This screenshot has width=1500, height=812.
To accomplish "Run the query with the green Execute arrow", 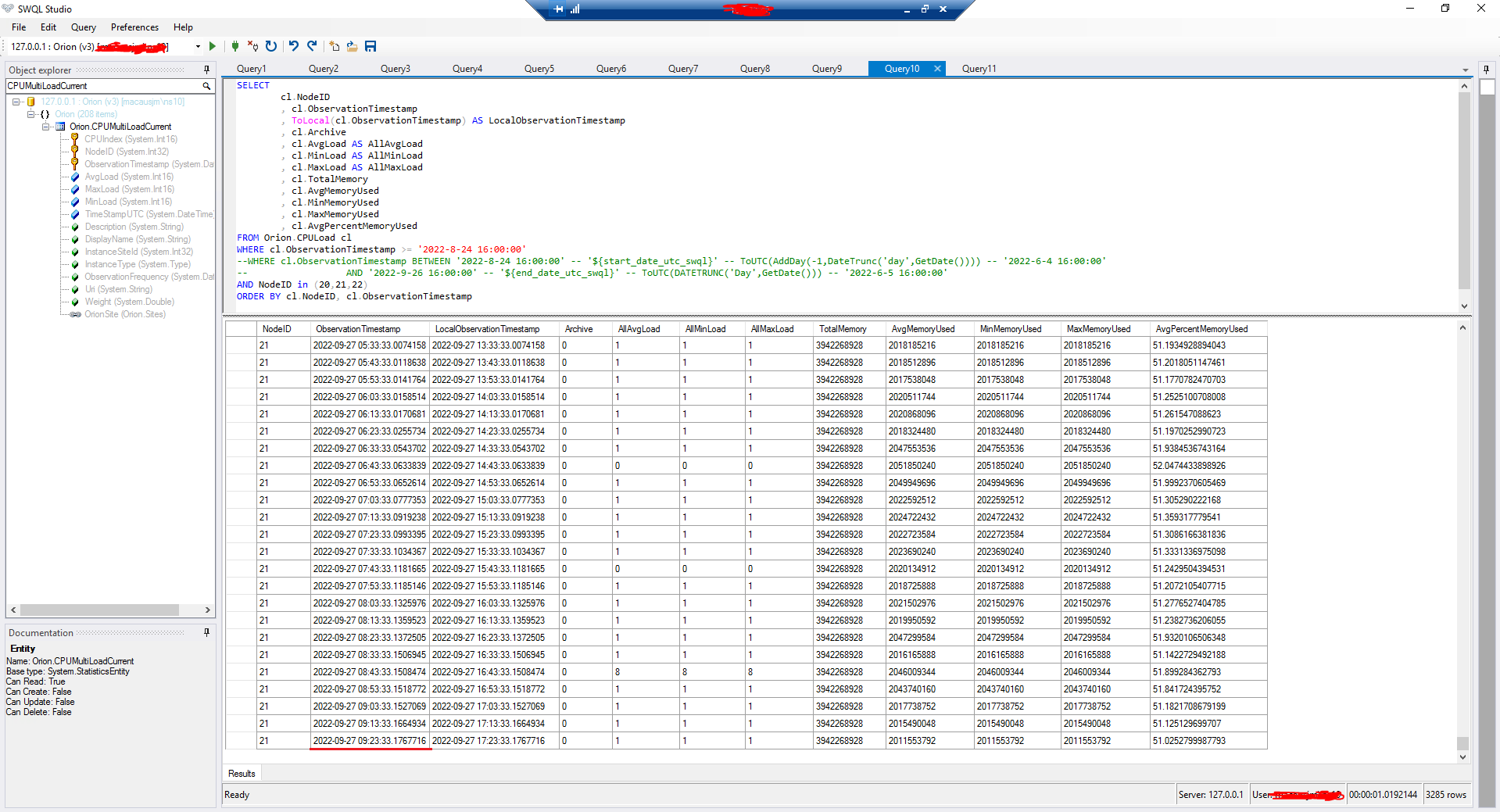I will (x=212, y=47).
